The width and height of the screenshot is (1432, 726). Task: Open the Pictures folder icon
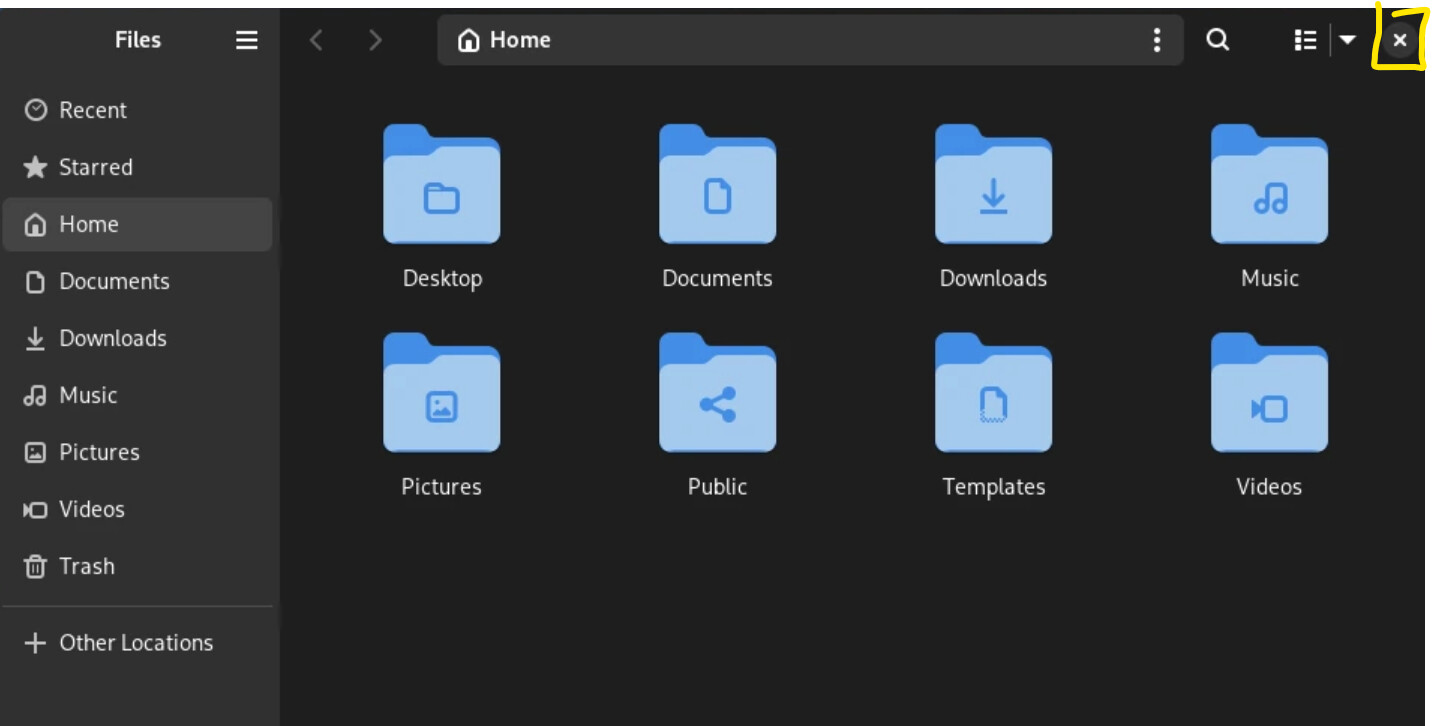(441, 395)
